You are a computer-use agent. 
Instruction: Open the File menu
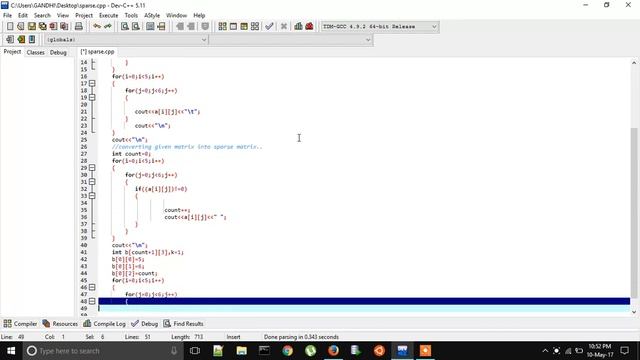pos(7,16)
